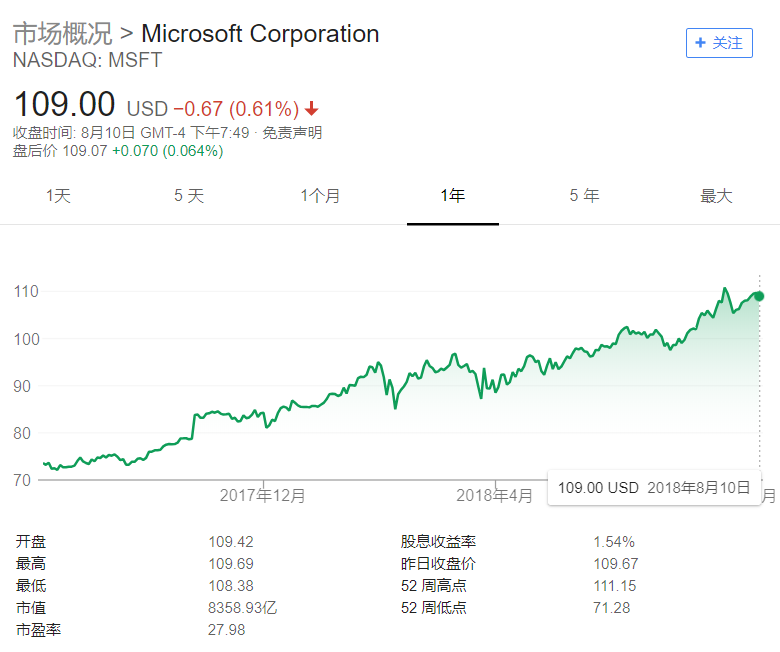Viewport: 780px width, 652px height.
Task: Open the 1个月 chart range
Action: click(320, 195)
